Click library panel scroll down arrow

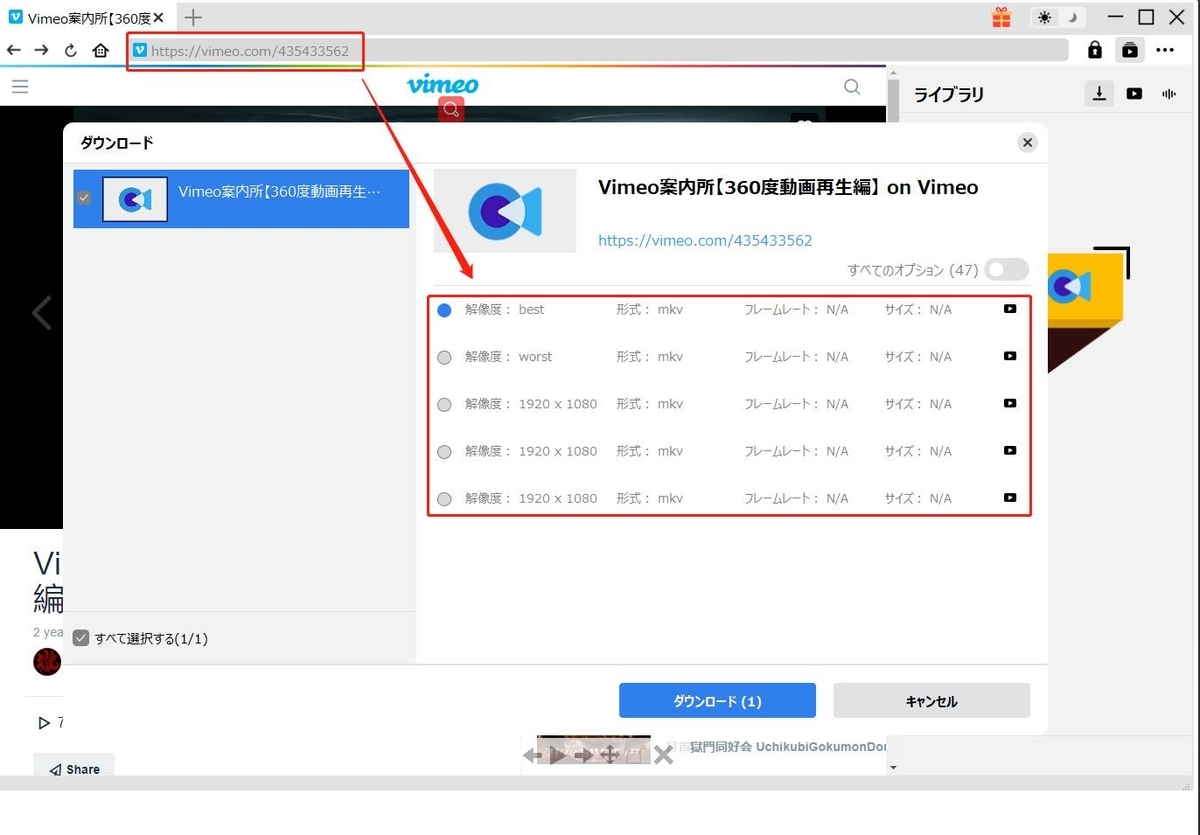[893, 767]
